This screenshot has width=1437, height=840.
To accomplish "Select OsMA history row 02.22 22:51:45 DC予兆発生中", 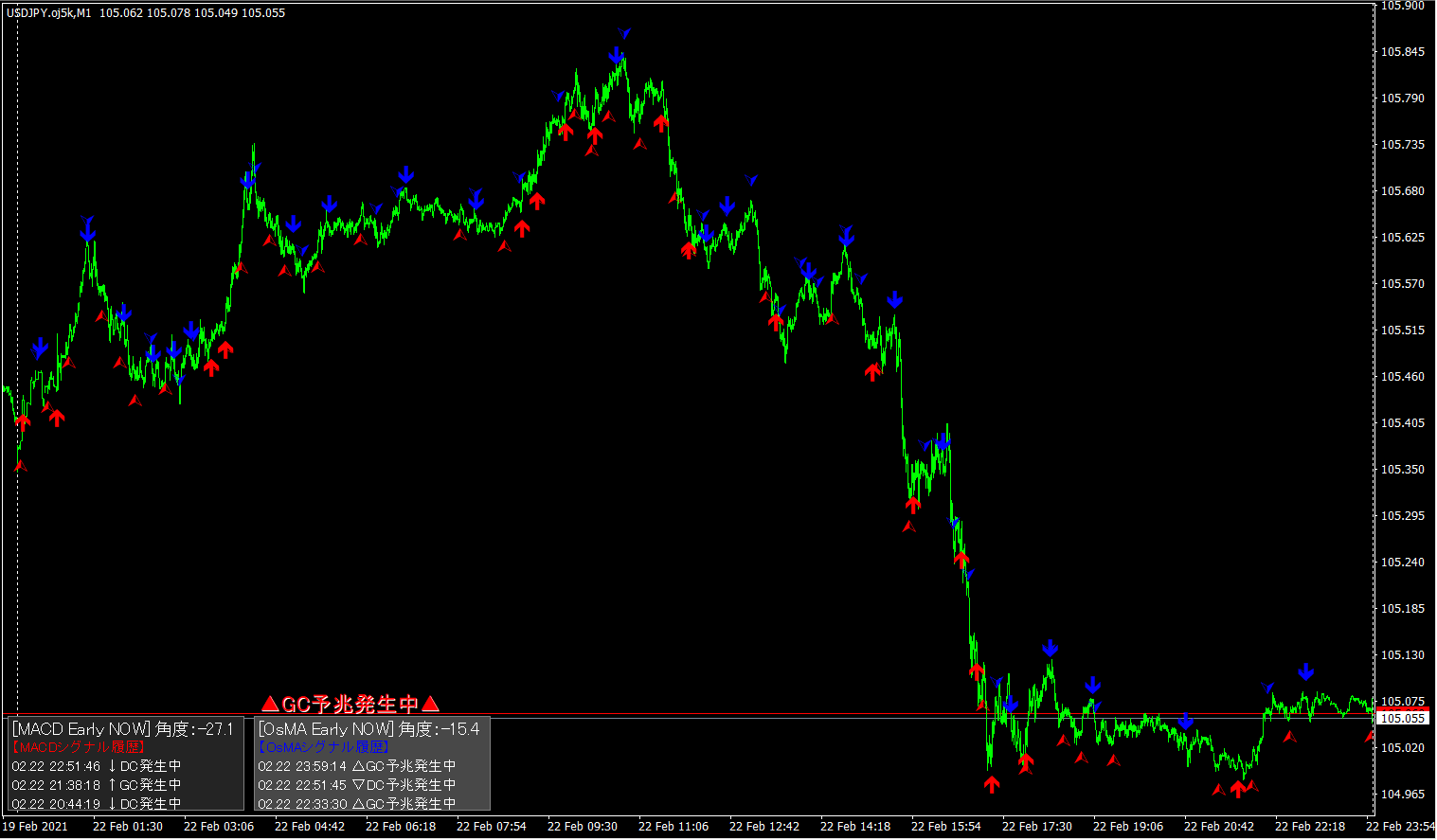I will (x=357, y=785).
